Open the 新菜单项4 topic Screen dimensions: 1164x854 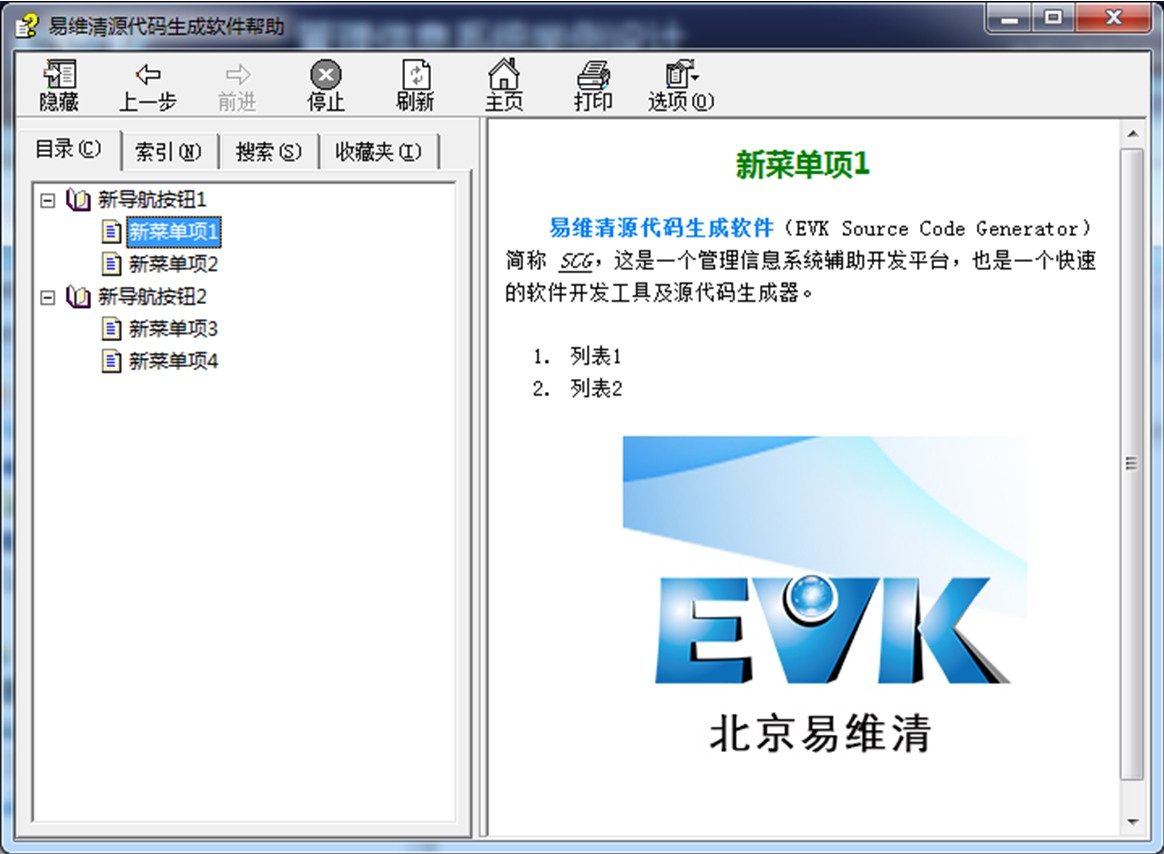[x=174, y=361]
